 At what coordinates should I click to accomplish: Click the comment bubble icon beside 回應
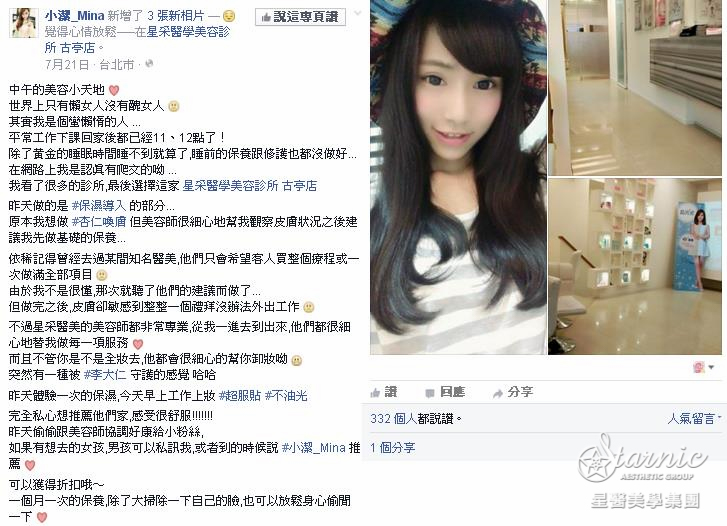pyautogui.click(x=430, y=393)
